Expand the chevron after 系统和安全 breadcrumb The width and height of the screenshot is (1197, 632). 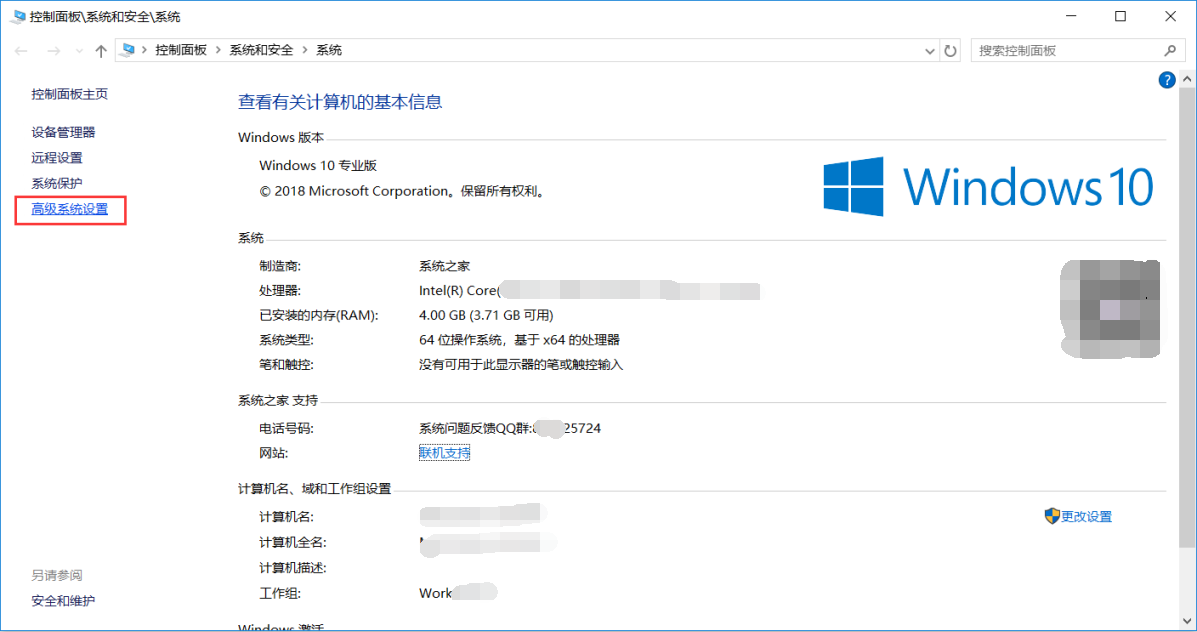[305, 50]
